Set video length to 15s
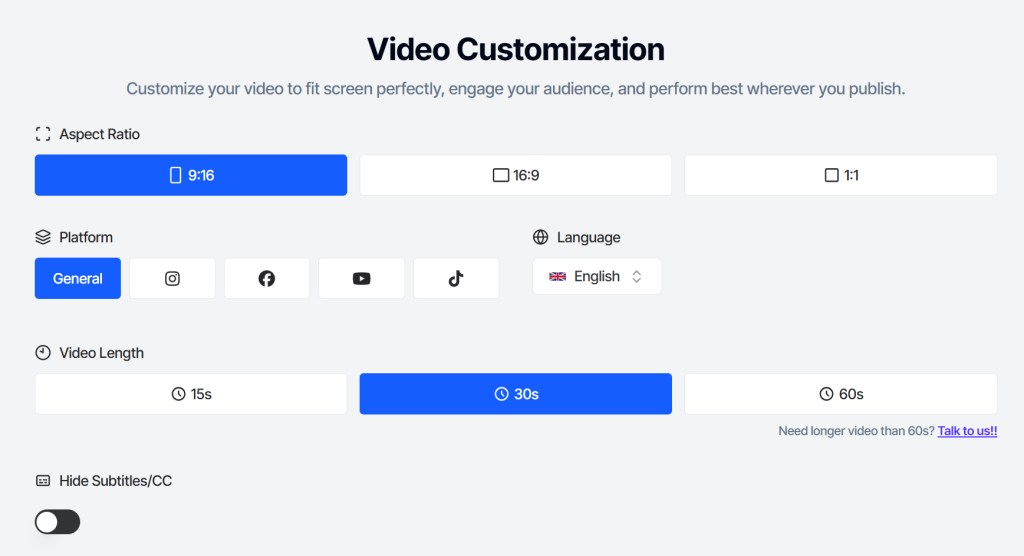The image size is (1024, 556). 191,394
